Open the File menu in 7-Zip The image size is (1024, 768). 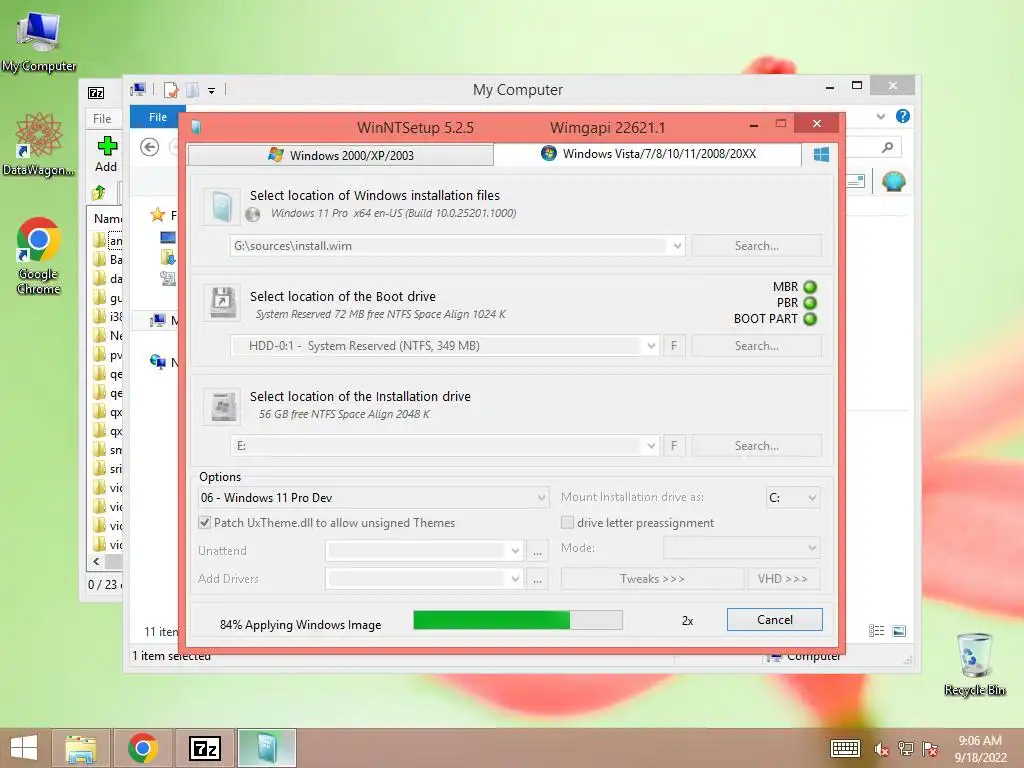click(x=102, y=118)
